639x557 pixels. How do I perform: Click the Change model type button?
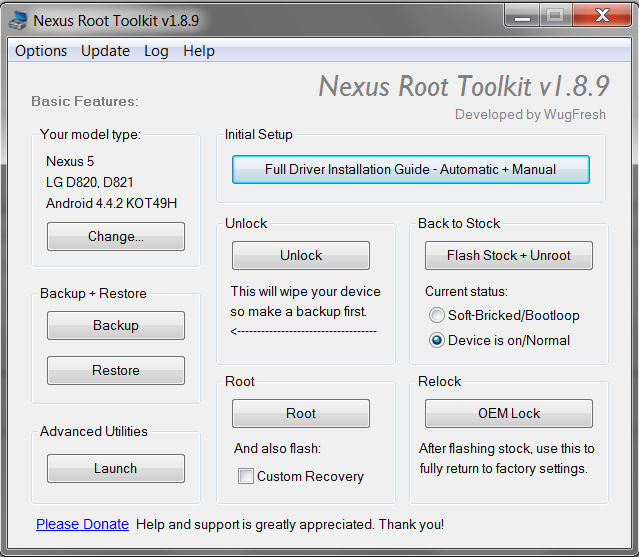[x=116, y=237]
